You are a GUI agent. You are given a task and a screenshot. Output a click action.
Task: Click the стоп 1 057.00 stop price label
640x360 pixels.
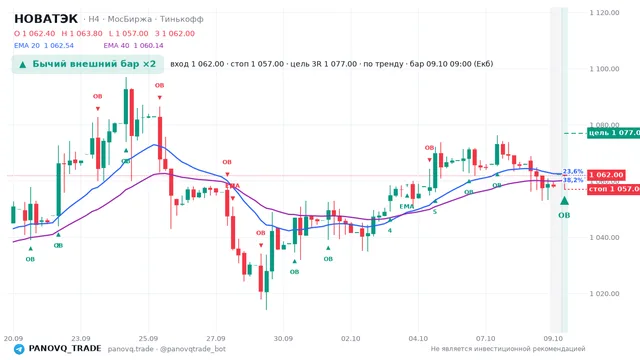(x=613, y=189)
